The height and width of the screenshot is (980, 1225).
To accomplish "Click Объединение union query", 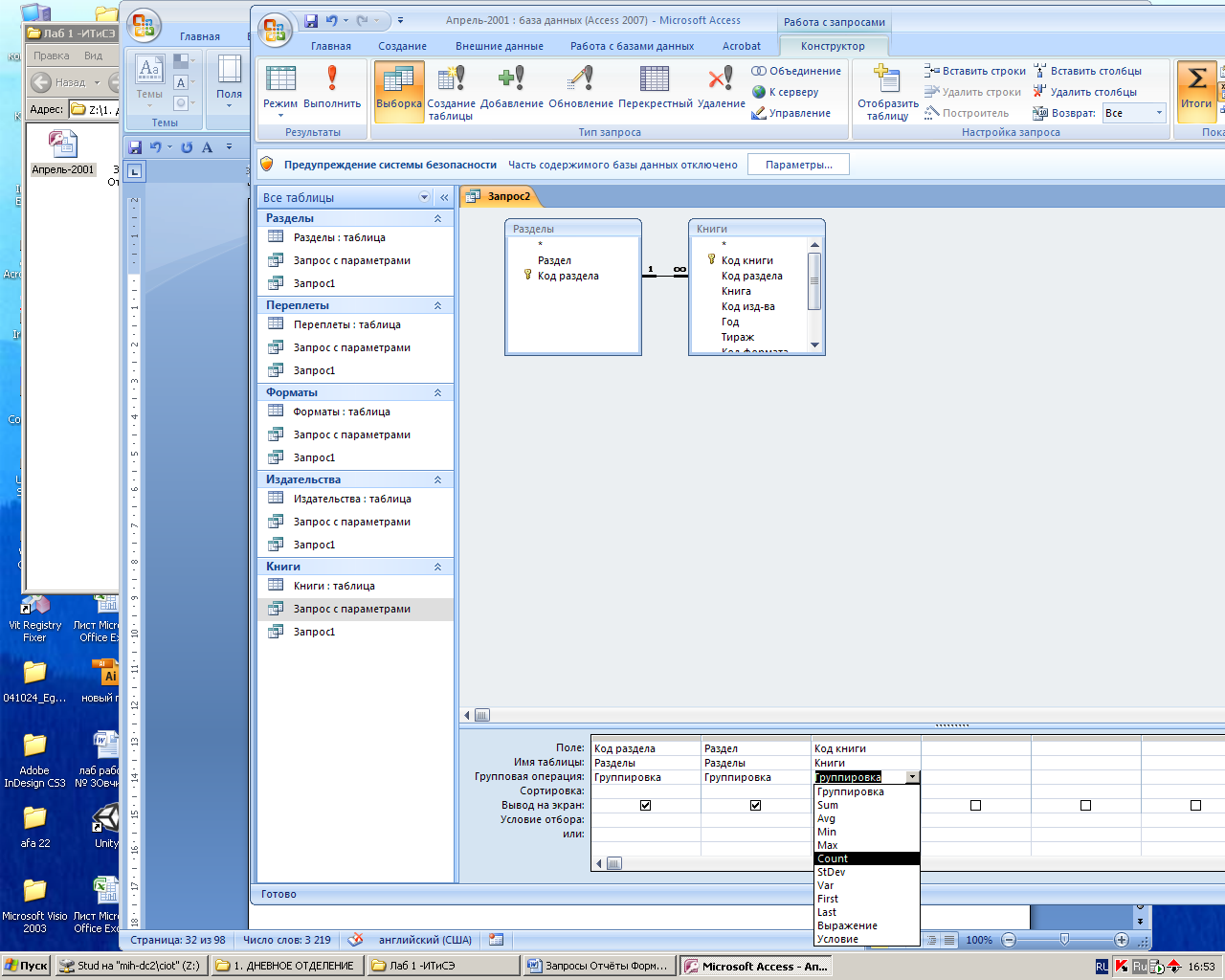I will pos(796,71).
